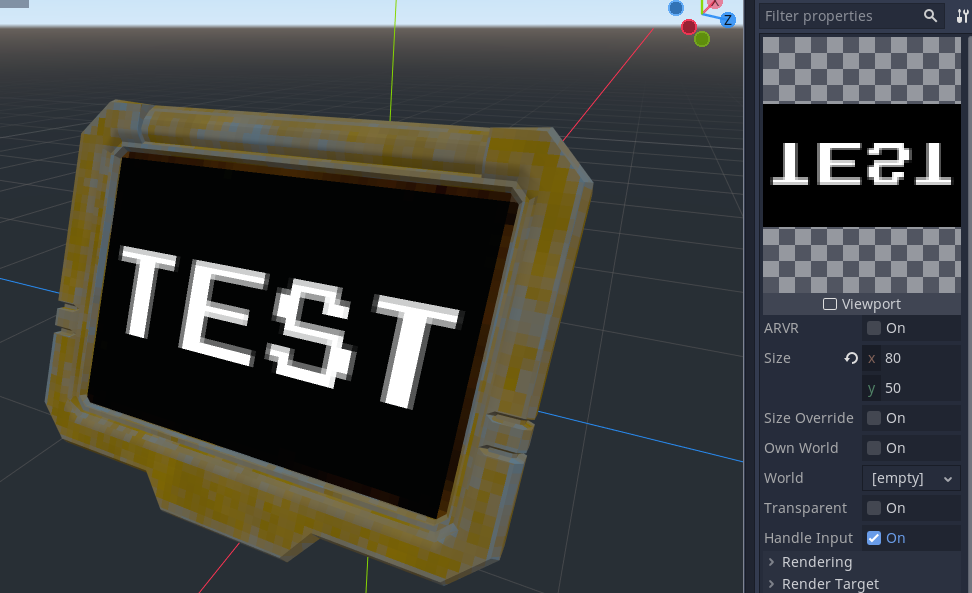Enable the ARVR checkbox
The image size is (972, 593).
pyautogui.click(x=874, y=328)
